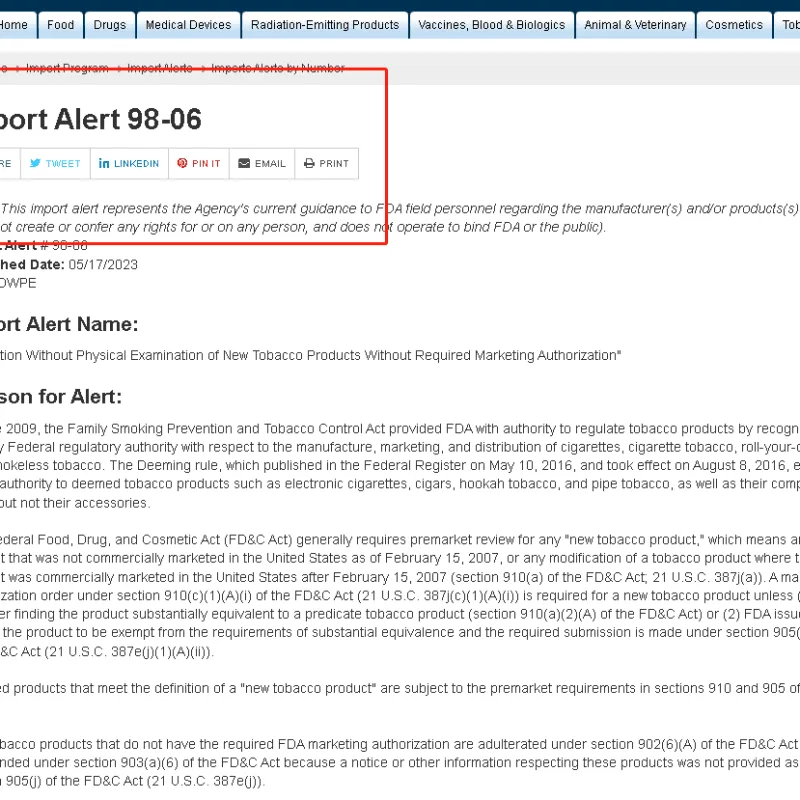Go to Medical Devices tab

pos(188,25)
